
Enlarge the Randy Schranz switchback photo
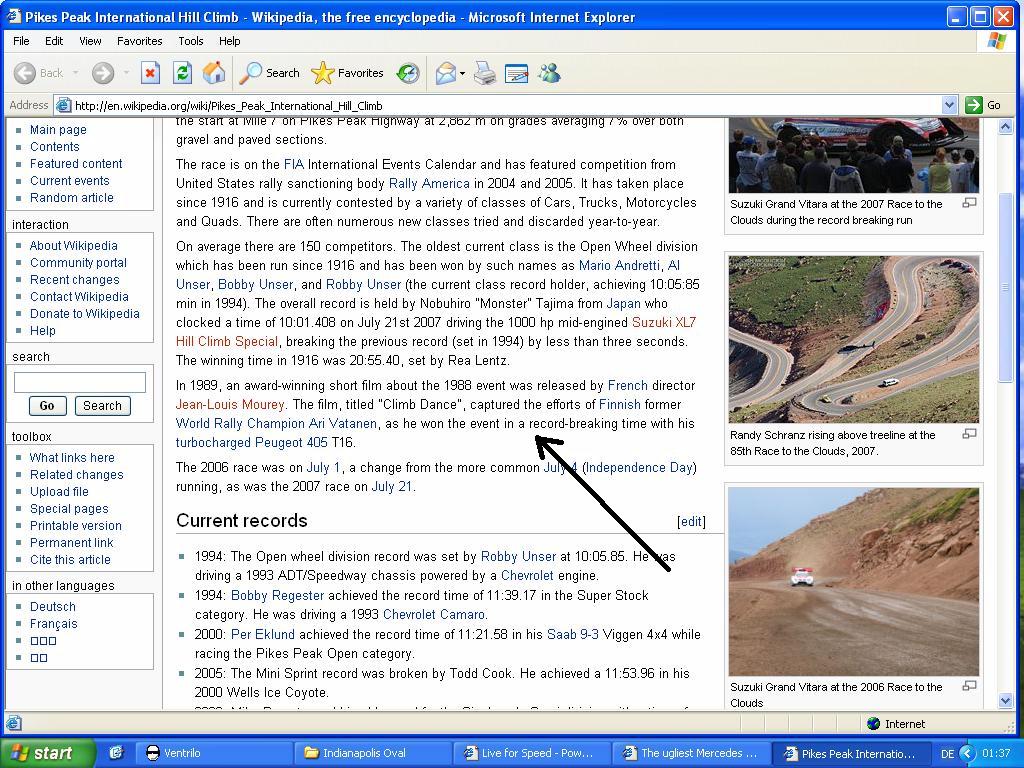coord(854,339)
